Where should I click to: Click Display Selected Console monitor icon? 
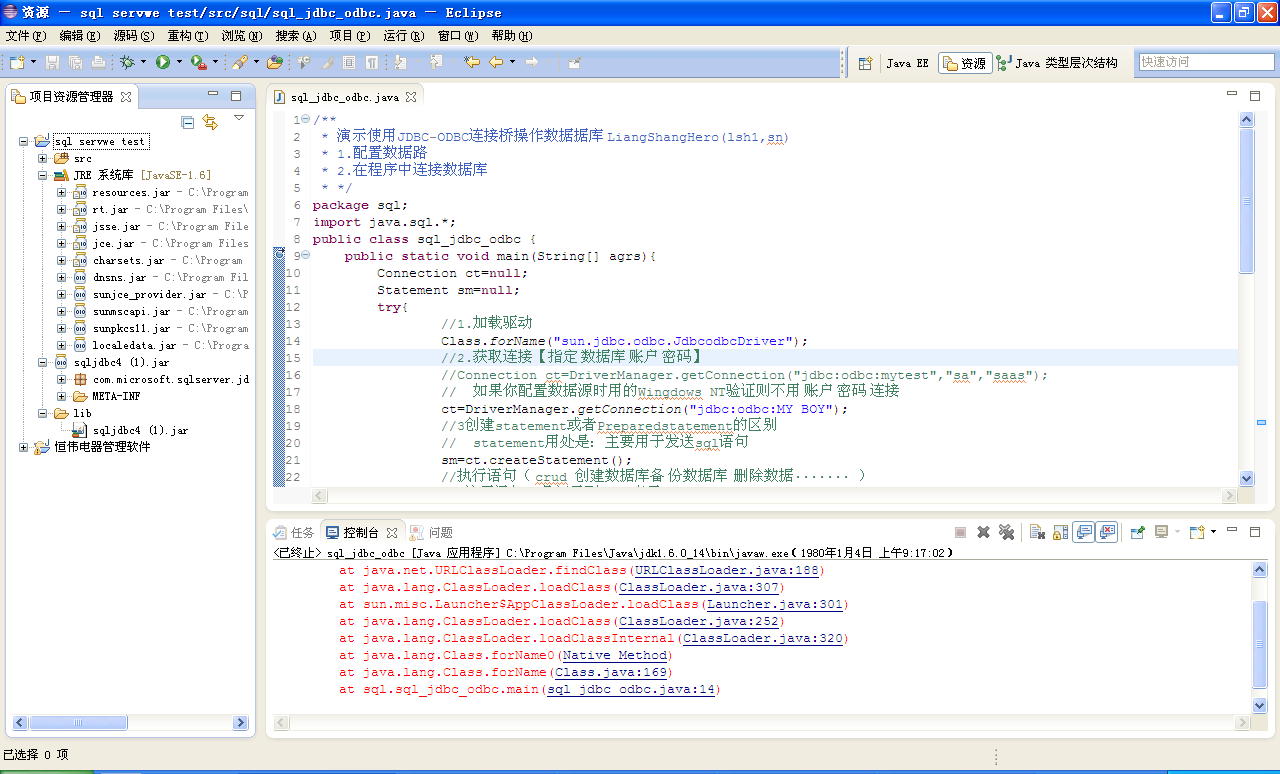click(x=1161, y=532)
